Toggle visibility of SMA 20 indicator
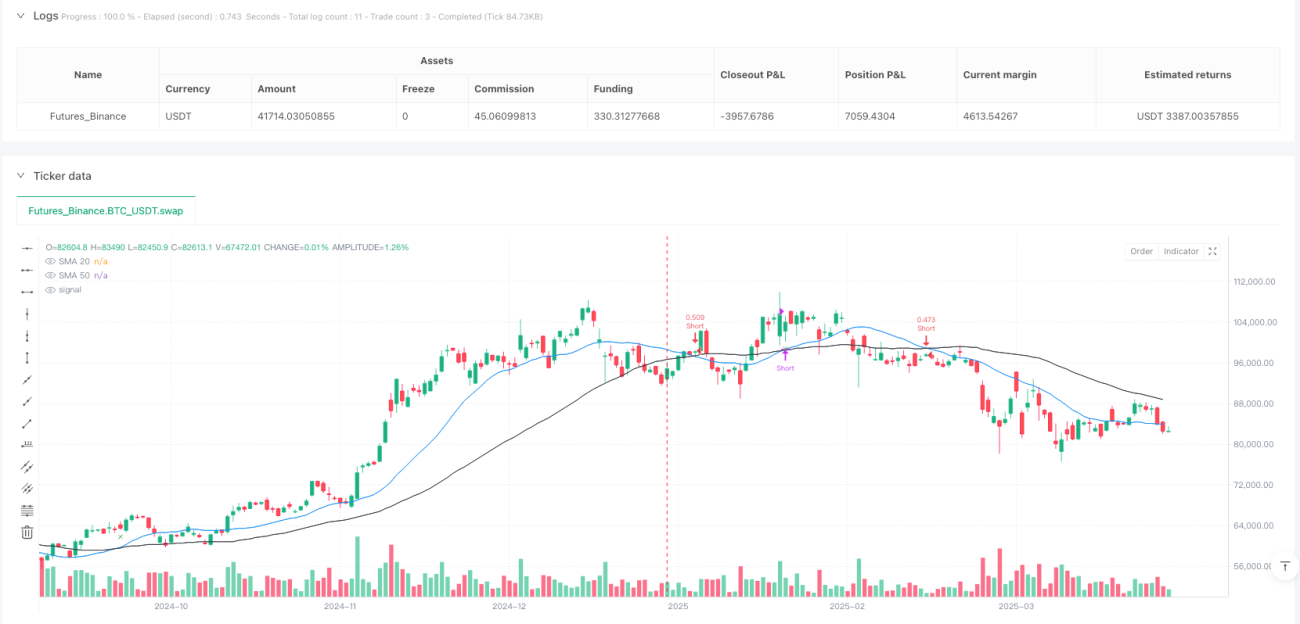Screen dimensions: 1300x624 coord(51,261)
